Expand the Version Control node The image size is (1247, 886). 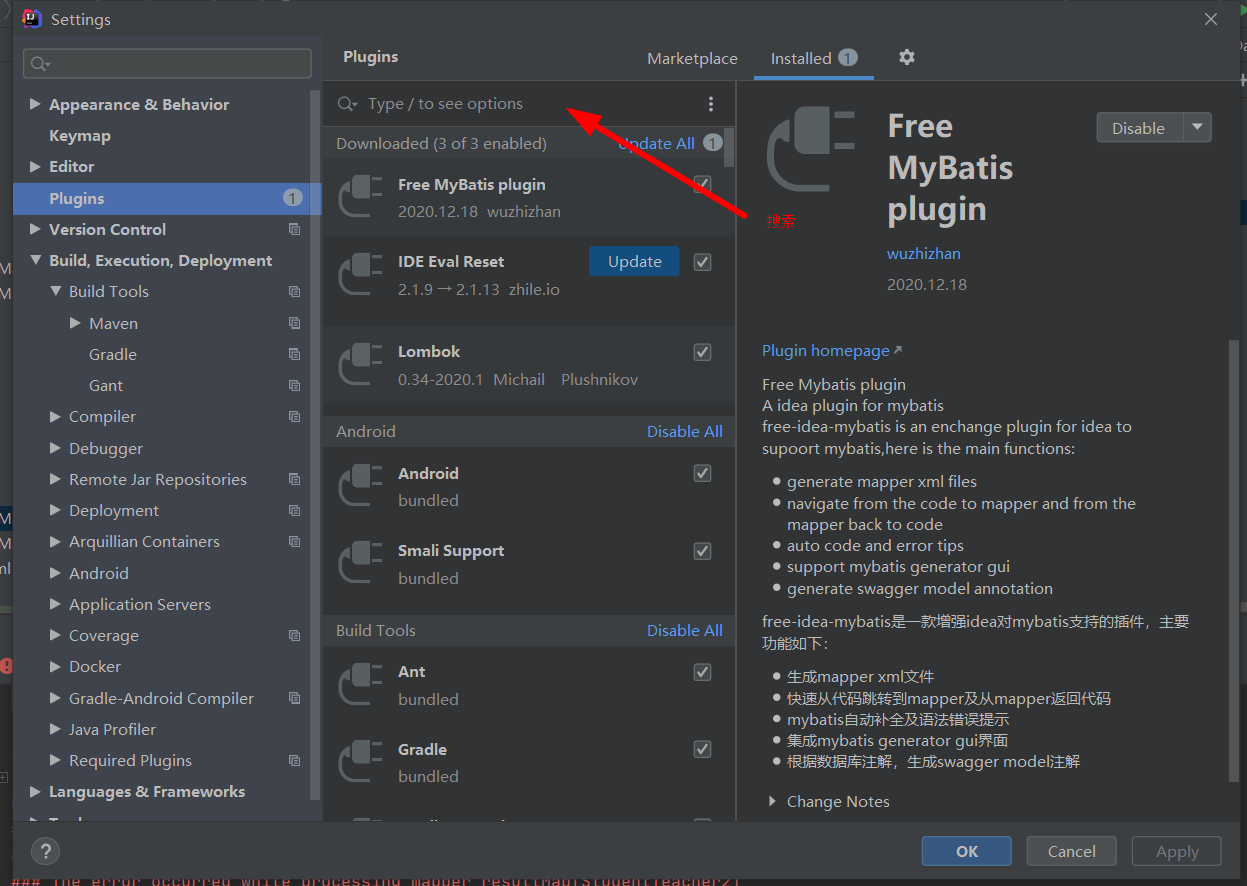pyautogui.click(x=36, y=229)
